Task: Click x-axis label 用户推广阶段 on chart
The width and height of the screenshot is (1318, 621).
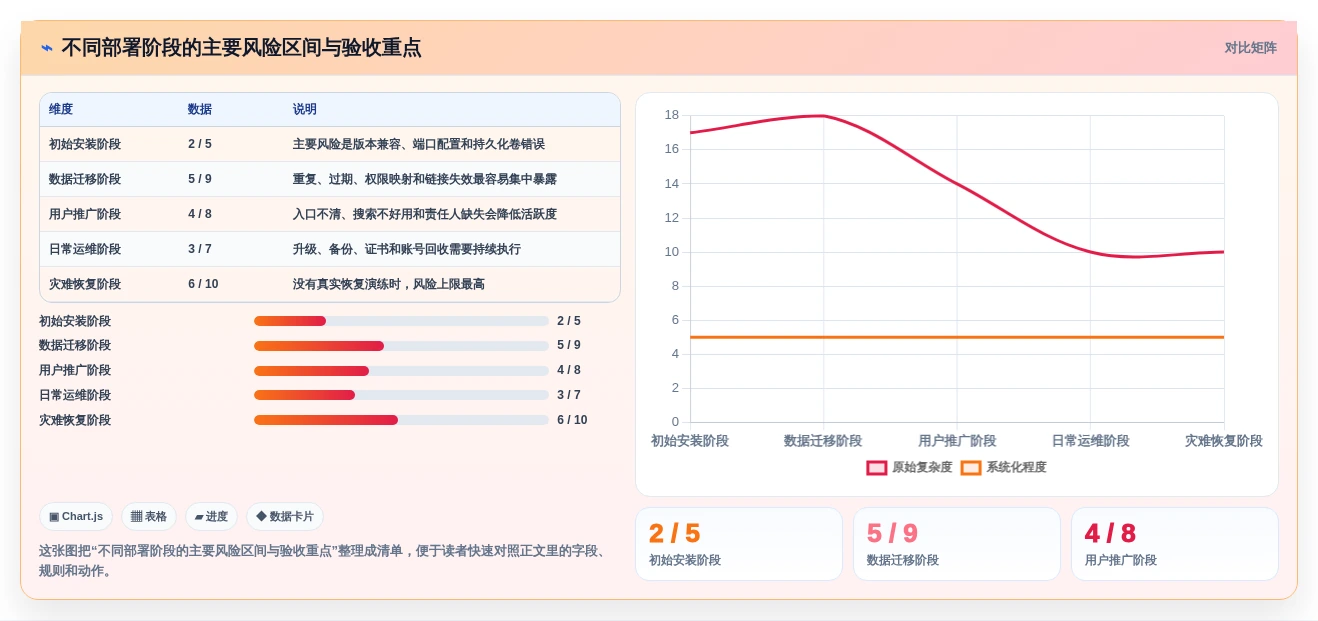Action: click(x=957, y=441)
